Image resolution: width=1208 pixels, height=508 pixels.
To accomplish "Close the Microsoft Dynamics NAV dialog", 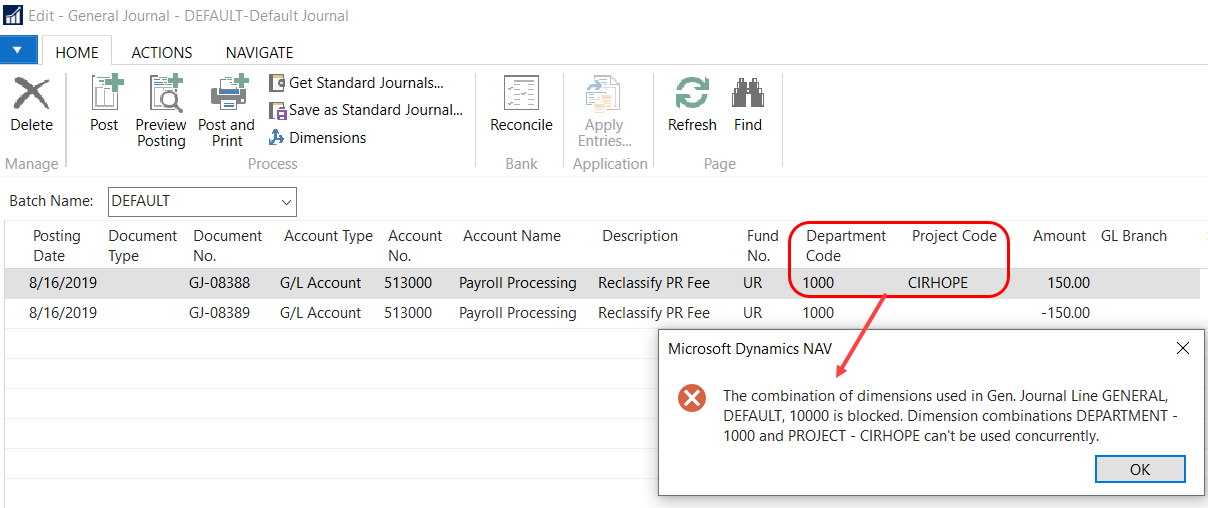I will coord(1182,348).
